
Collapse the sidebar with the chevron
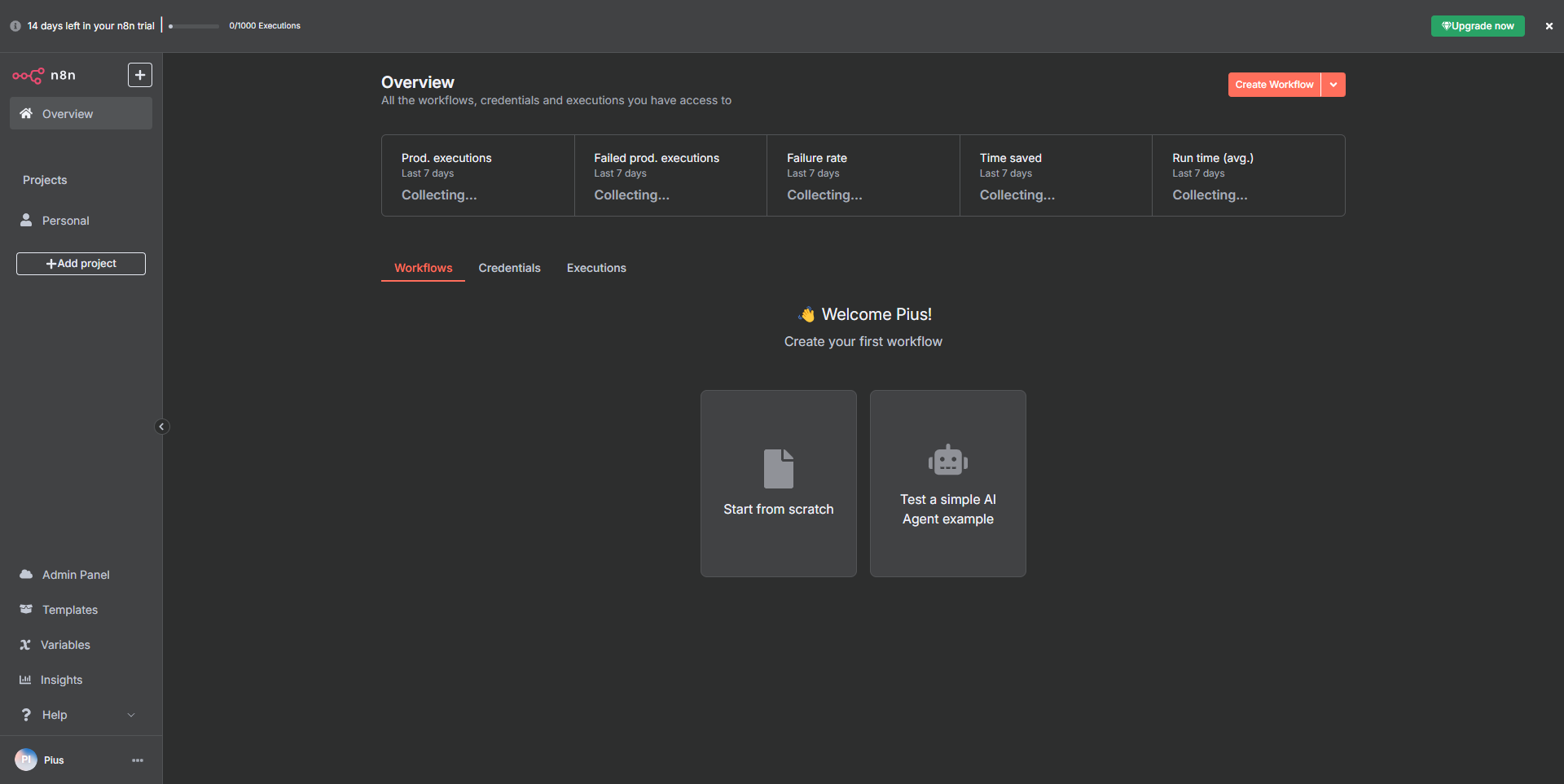[x=161, y=427]
